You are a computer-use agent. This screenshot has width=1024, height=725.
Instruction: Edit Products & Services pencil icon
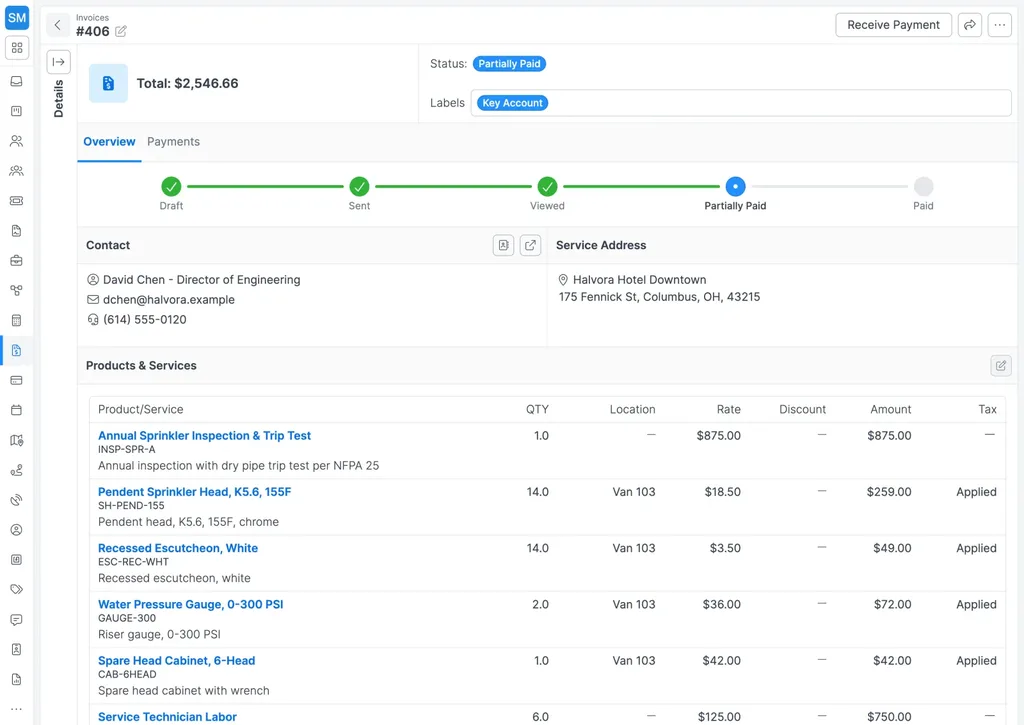pyautogui.click(x=1000, y=365)
